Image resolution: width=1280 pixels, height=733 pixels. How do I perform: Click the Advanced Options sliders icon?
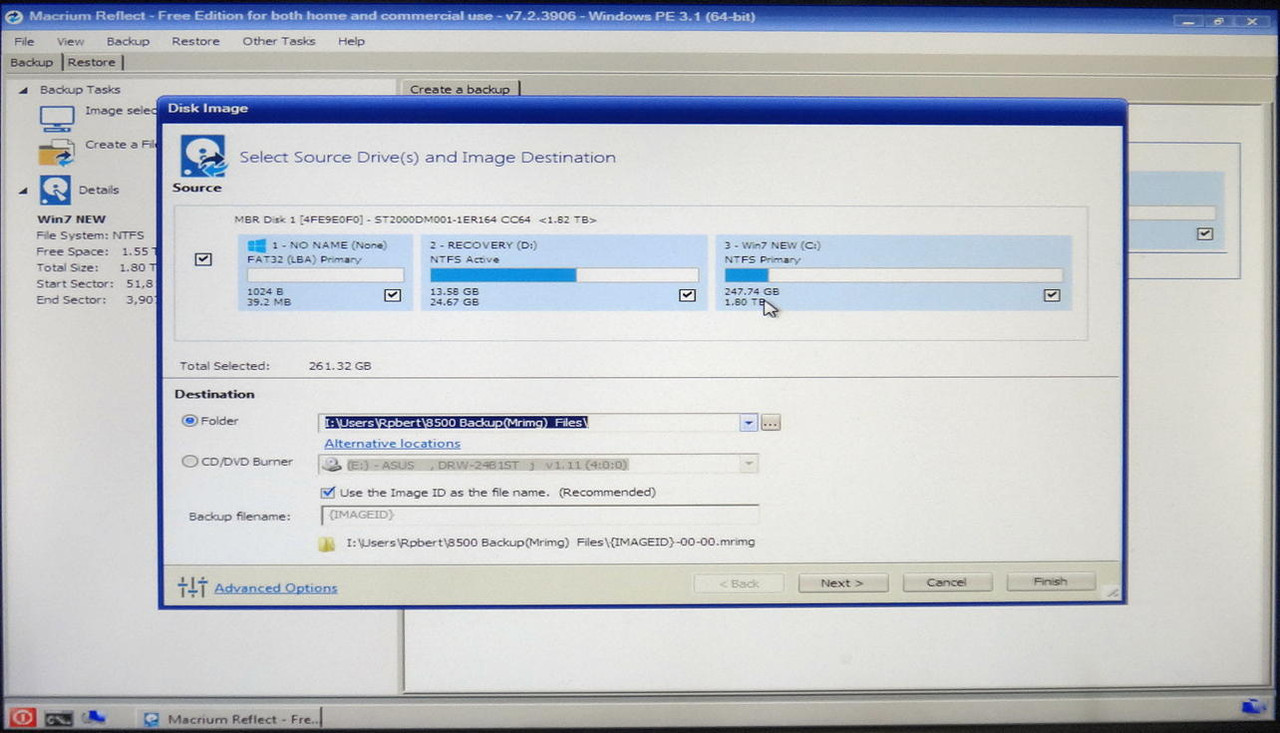pos(192,587)
